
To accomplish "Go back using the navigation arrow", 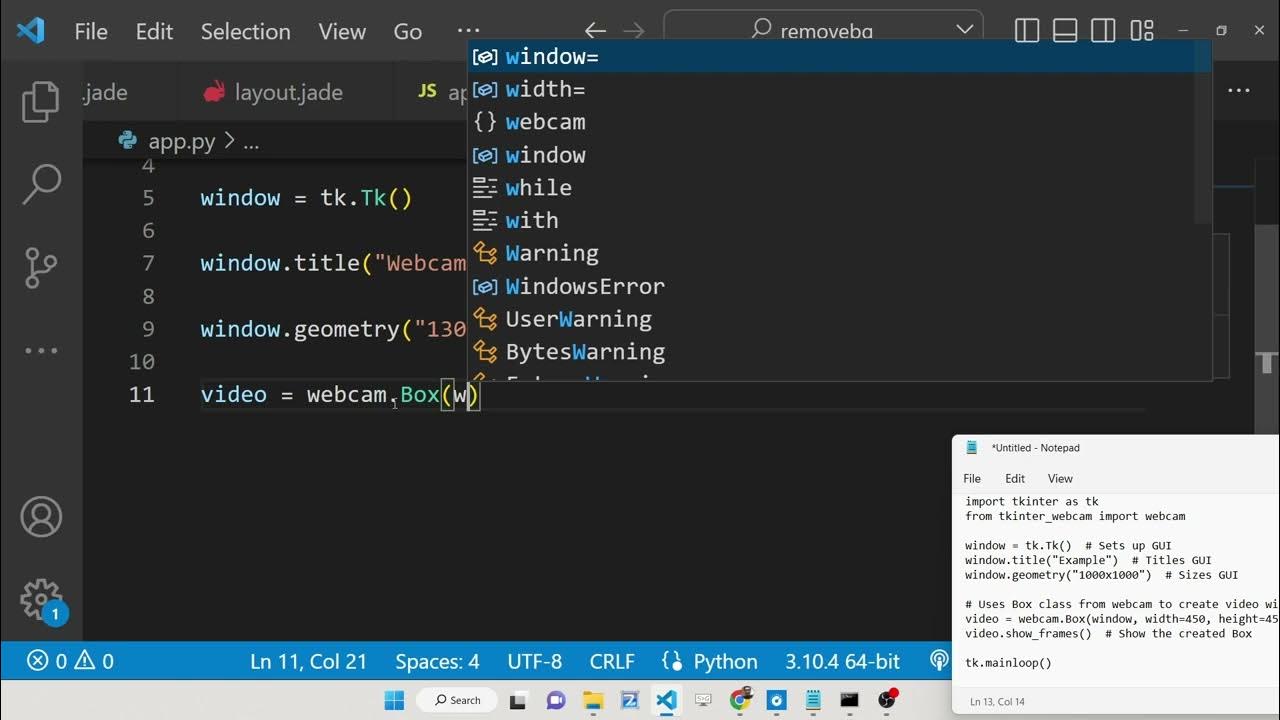I will [595, 31].
